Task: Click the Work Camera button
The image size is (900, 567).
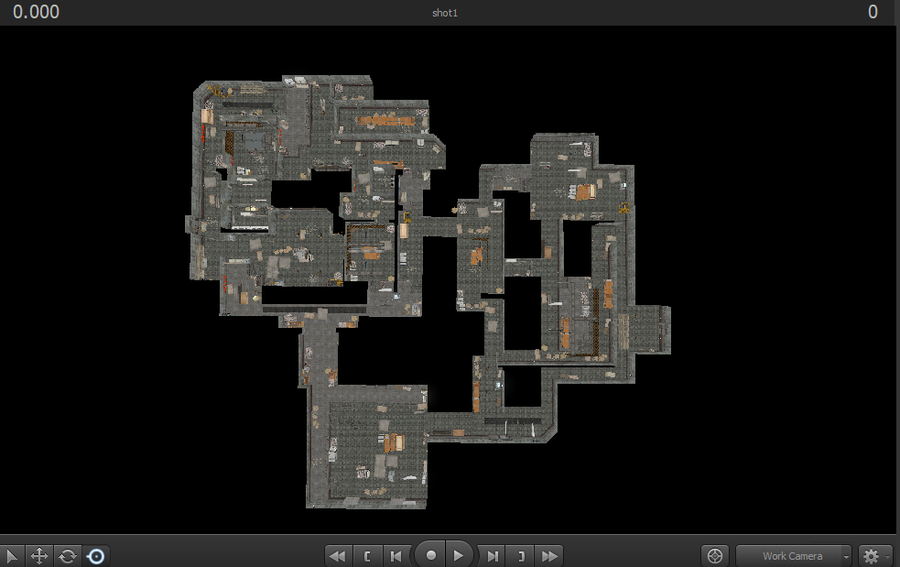Action: 788,555
